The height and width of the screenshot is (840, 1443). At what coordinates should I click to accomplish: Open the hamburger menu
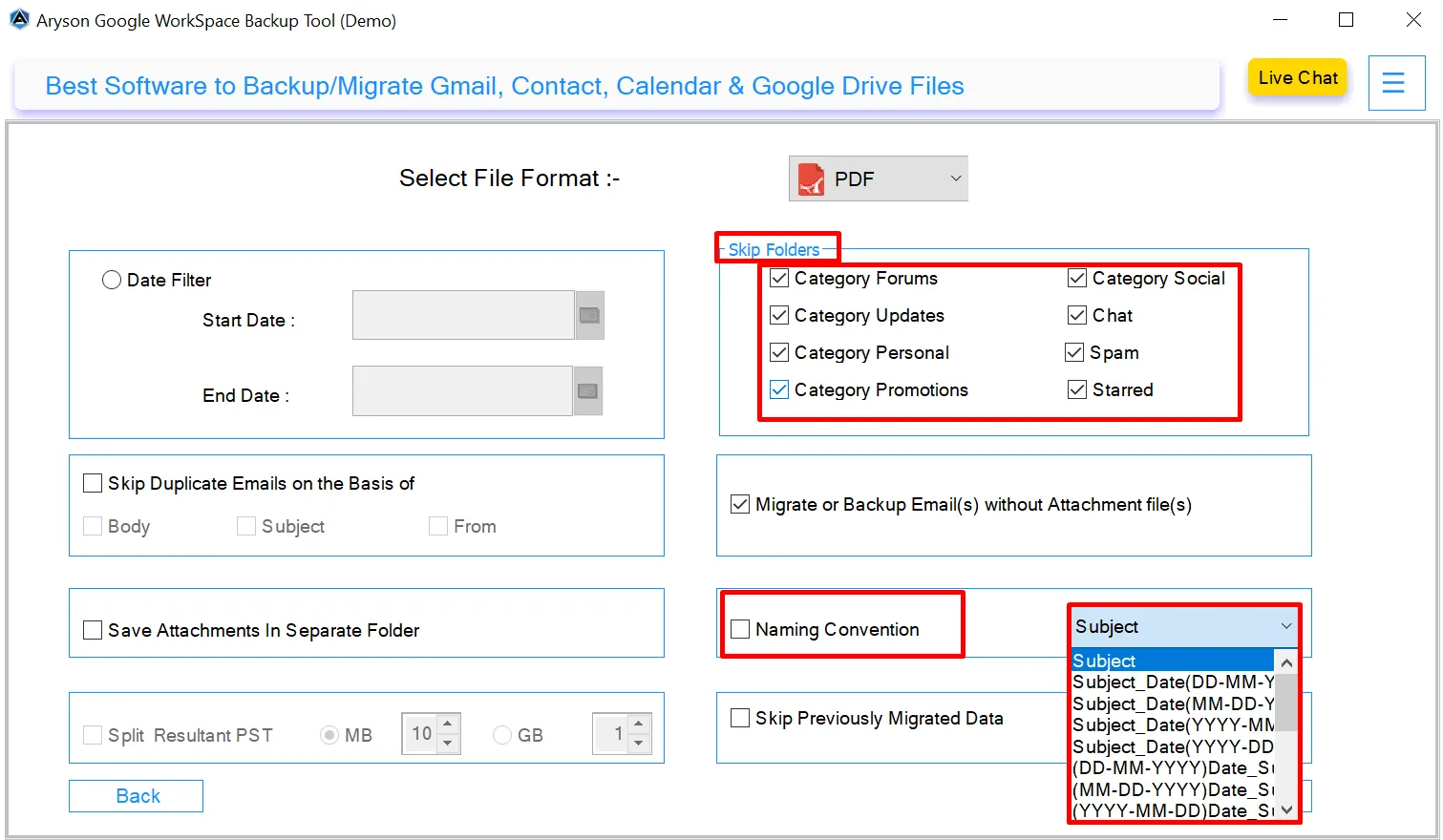pos(1395,83)
